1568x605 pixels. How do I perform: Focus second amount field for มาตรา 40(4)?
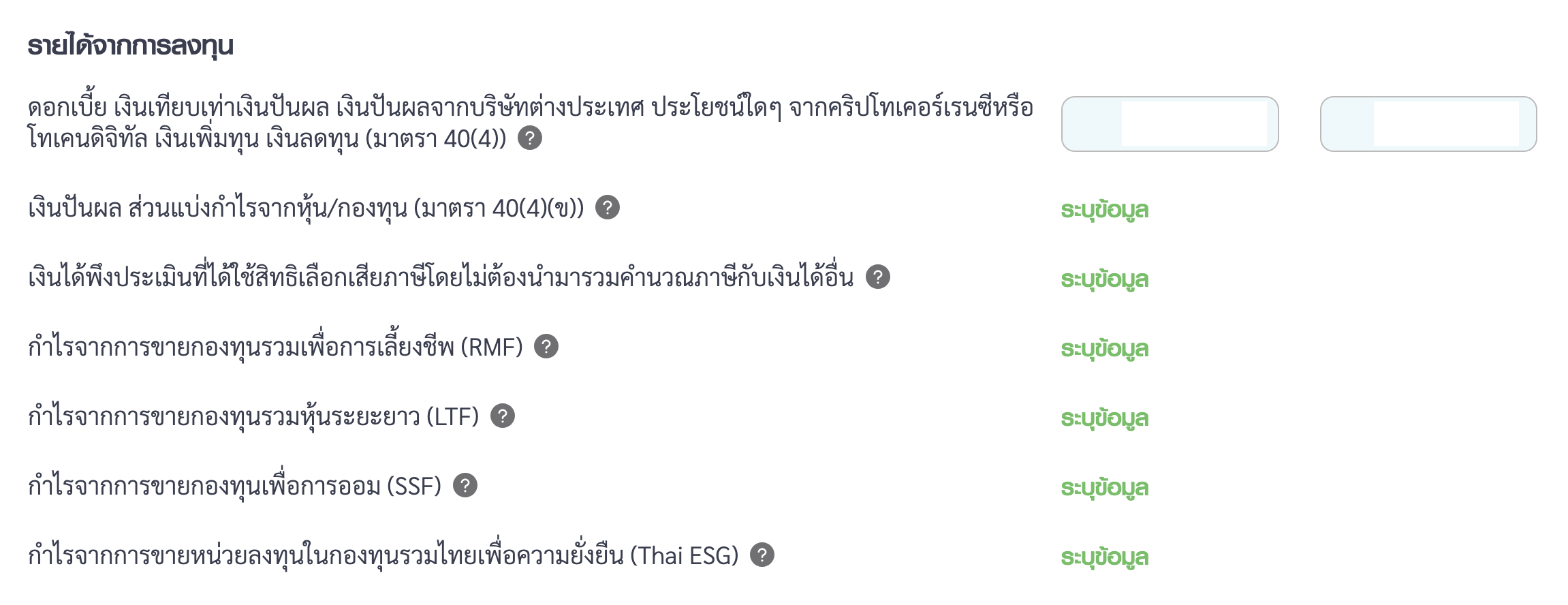coord(1428,124)
